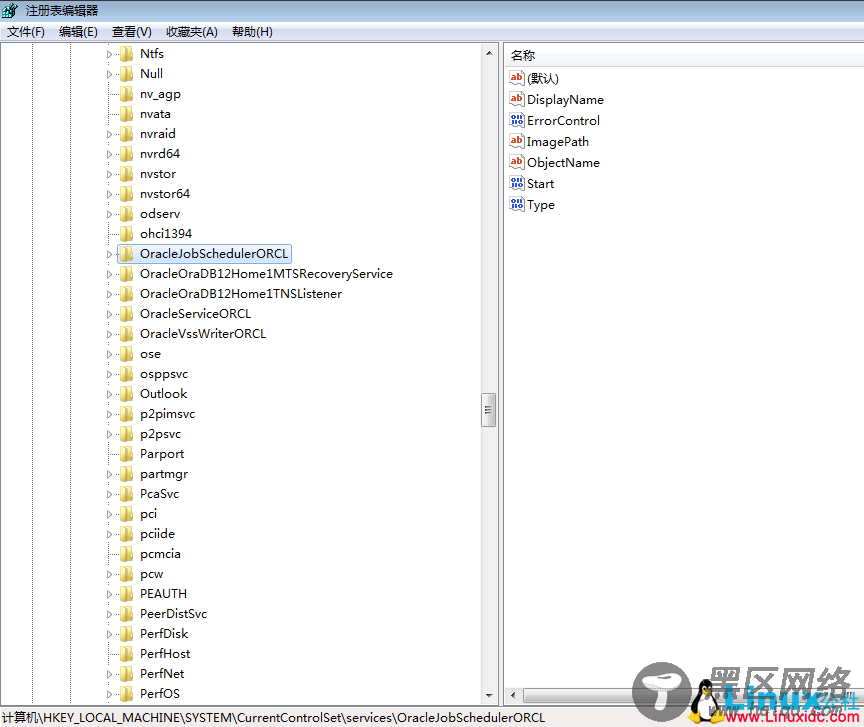Viewport: 864px width, 727px height.
Task: Click tree pane scrollbar up arrow
Action: tap(489, 53)
